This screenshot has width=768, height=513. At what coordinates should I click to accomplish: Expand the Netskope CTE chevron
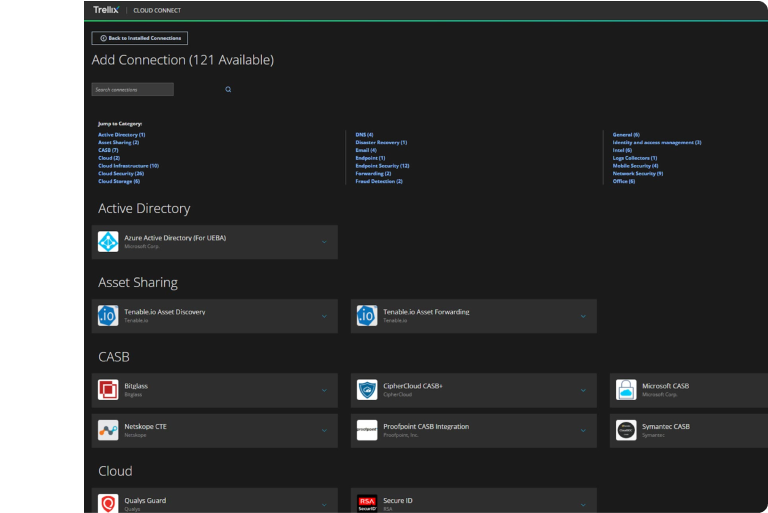(x=324, y=431)
